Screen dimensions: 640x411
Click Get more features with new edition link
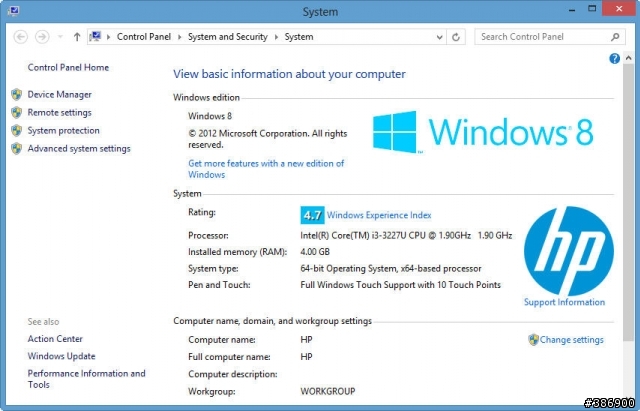pyautogui.click(x=266, y=169)
